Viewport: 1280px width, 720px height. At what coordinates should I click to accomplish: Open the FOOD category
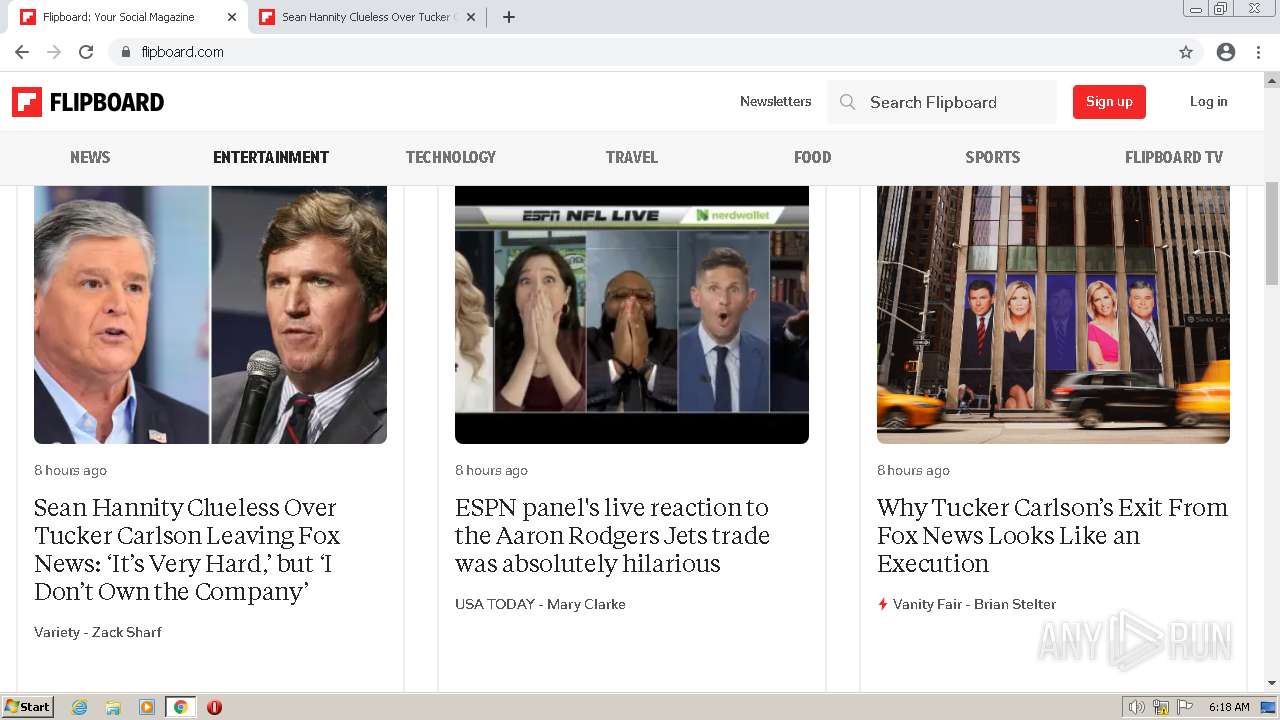point(812,157)
